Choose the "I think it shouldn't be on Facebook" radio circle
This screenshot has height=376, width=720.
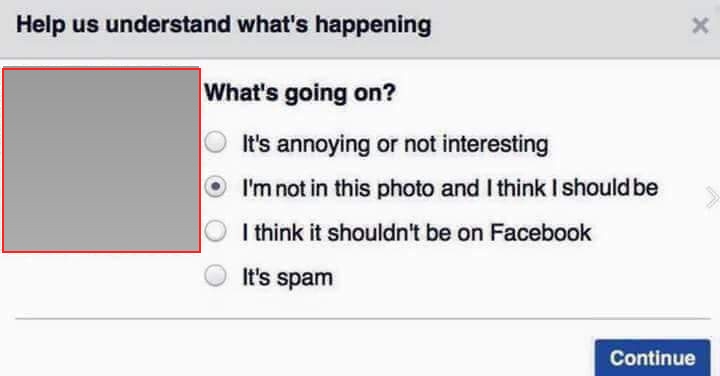[215, 231]
